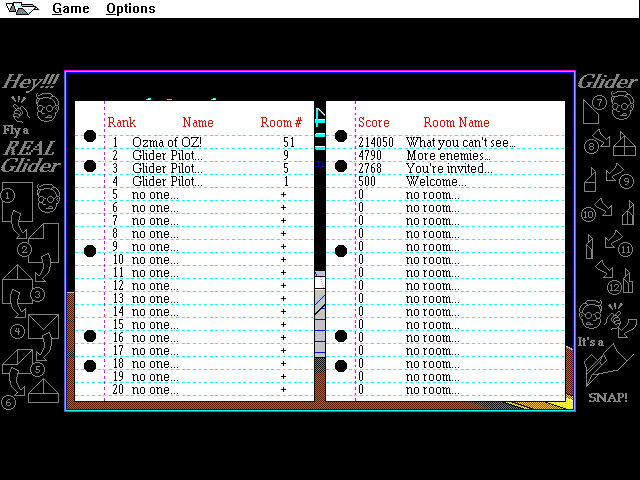640x480 pixels.
Task: Click the rank 4 Glider Pilot... entry
Action: coord(167,182)
